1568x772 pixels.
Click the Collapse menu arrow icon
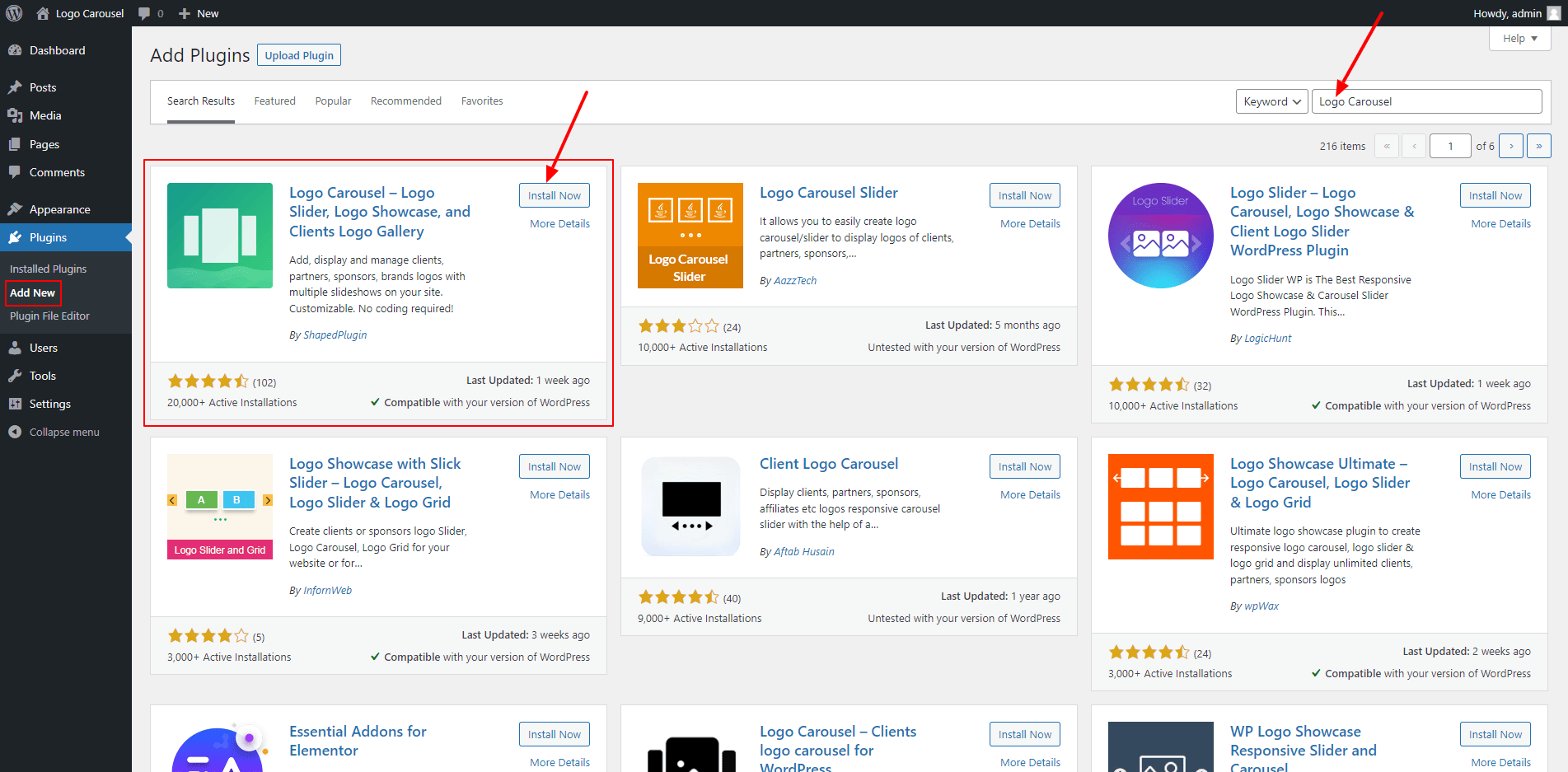point(15,432)
